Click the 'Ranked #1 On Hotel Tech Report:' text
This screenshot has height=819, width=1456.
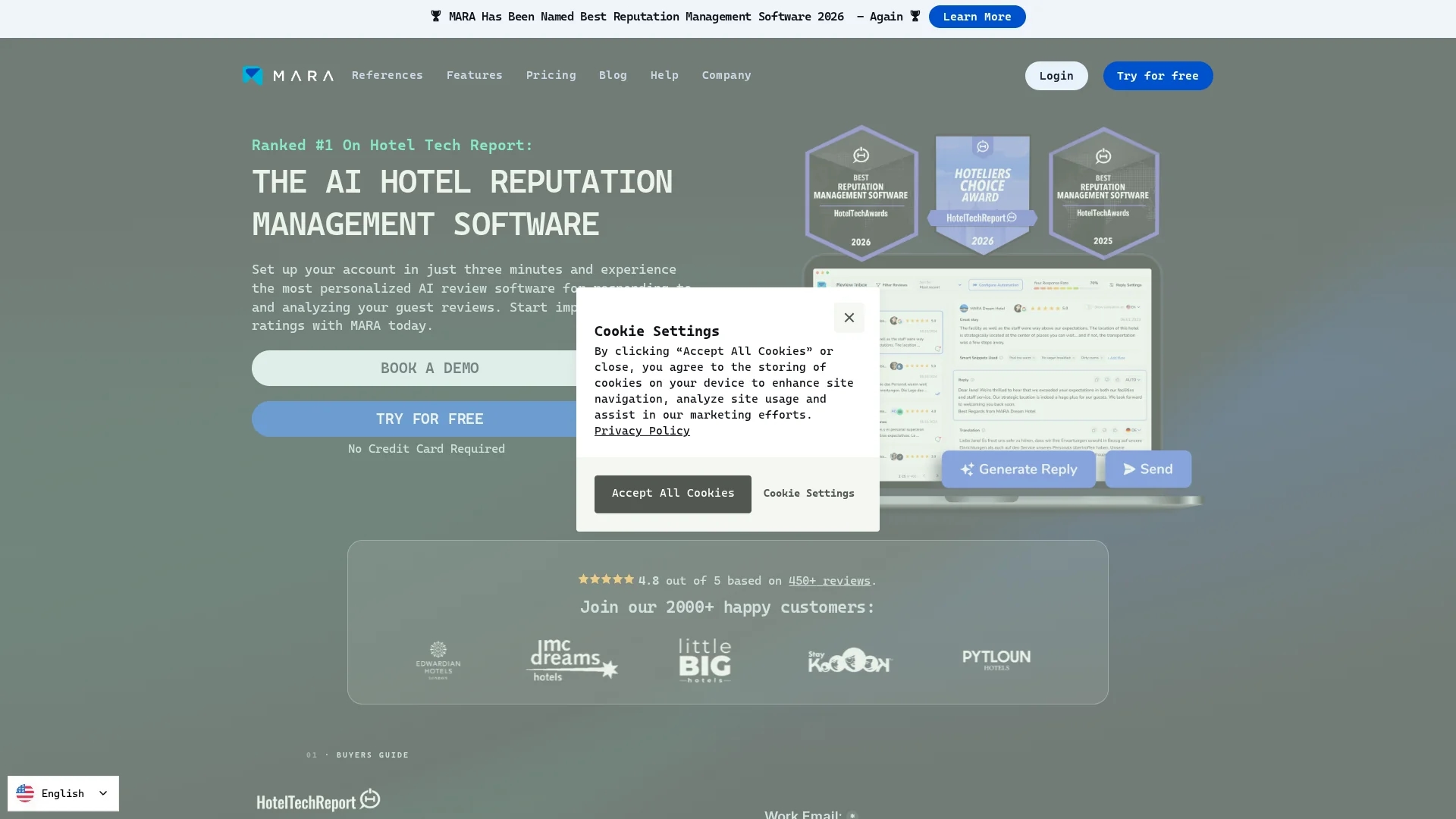(x=392, y=145)
